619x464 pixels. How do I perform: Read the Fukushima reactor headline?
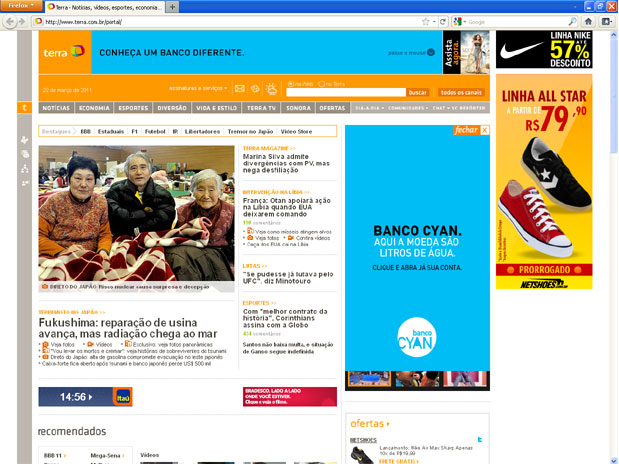pos(128,328)
